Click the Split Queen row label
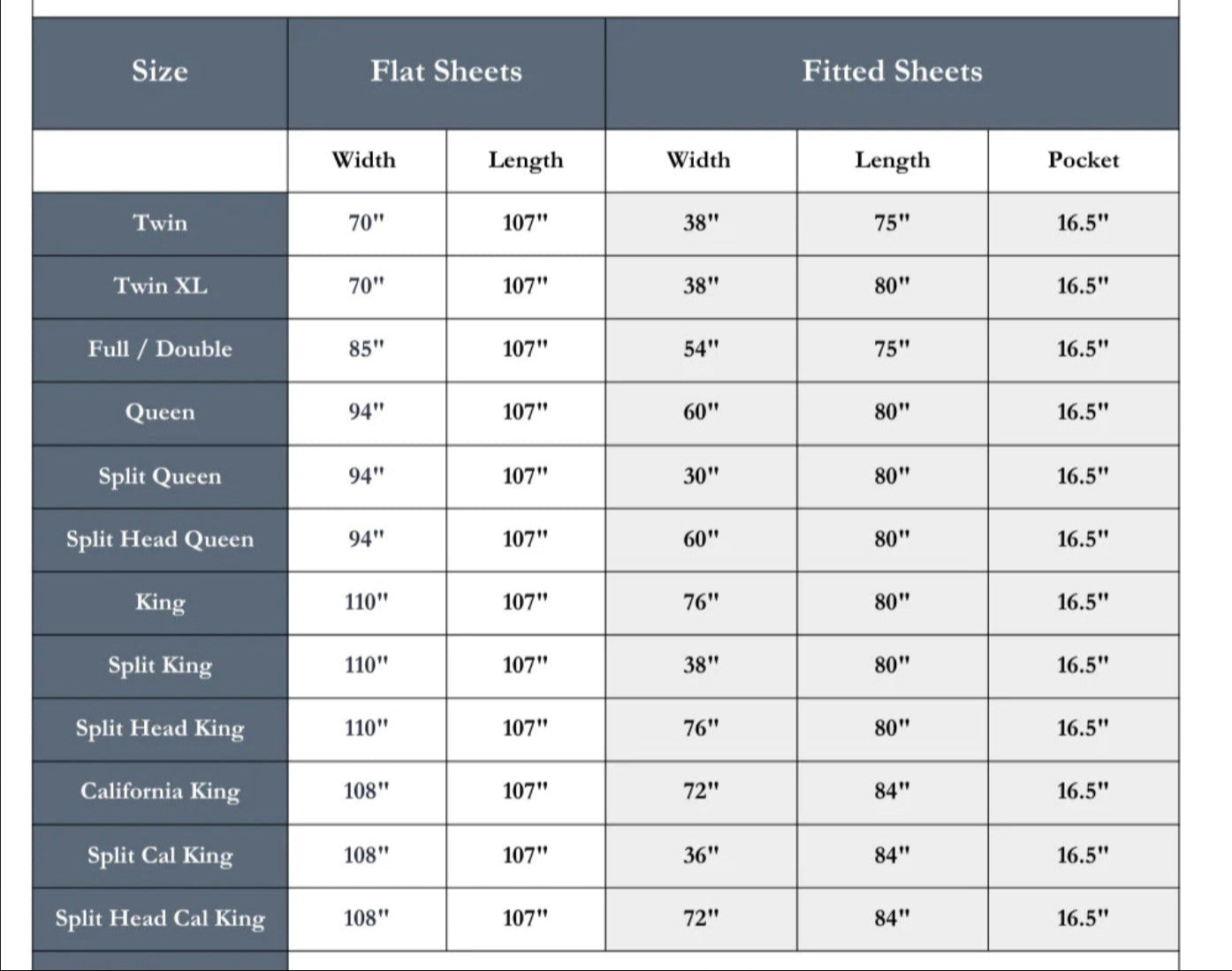This screenshot has height=971, width=1232. click(x=160, y=476)
